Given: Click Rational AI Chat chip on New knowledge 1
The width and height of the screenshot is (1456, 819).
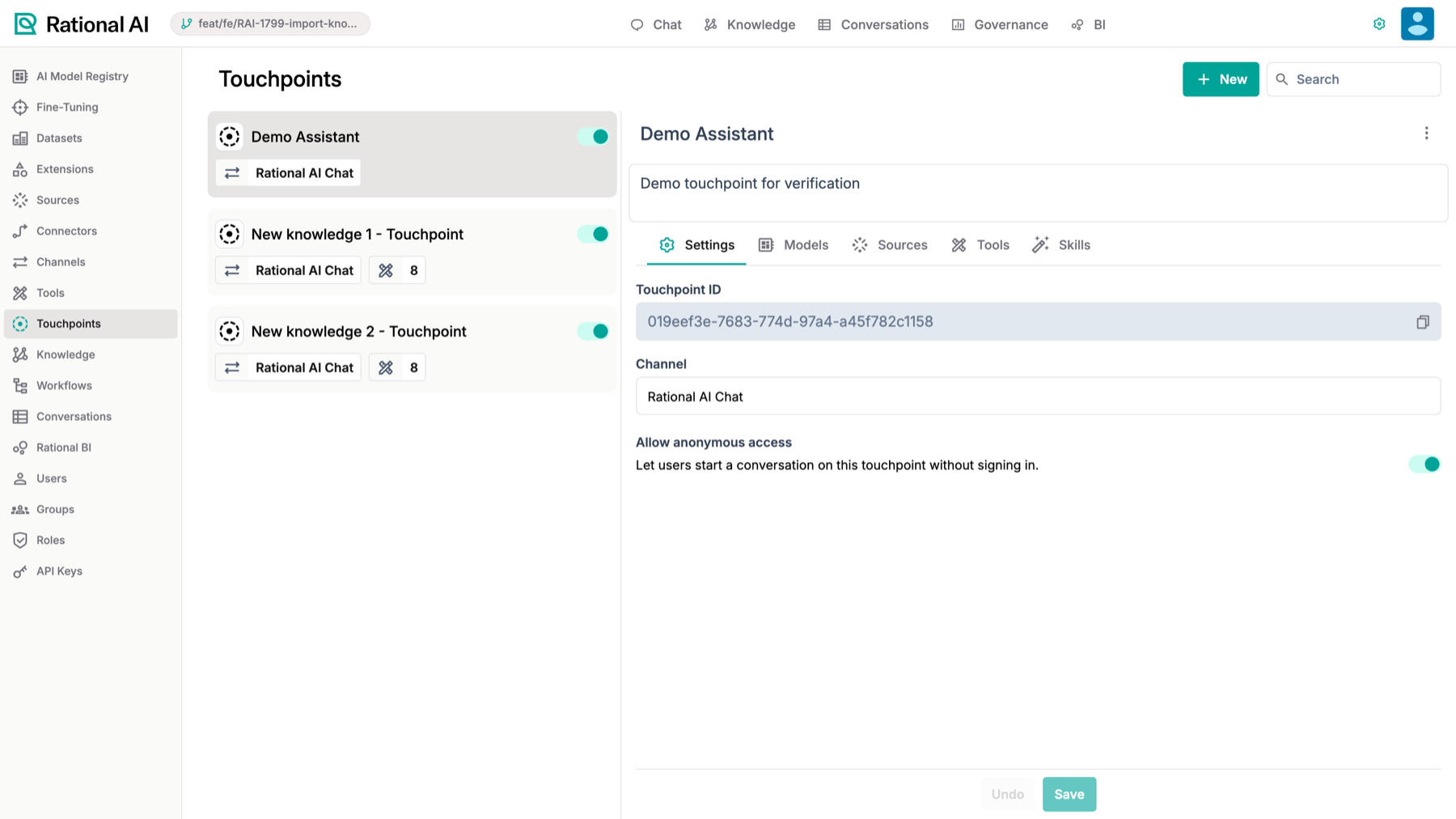Looking at the screenshot, I should pyautogui.click(x=288, y=270).
